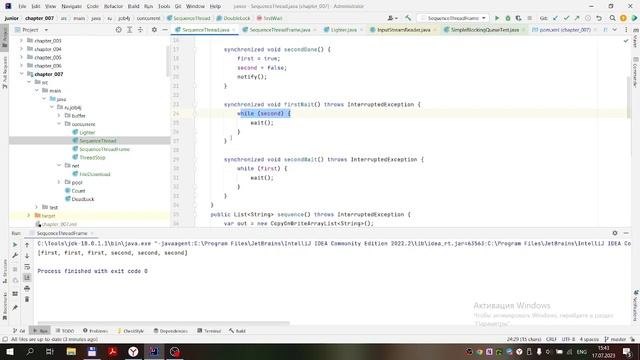The width and height of the screenshot is (640, 360).
Task: Start debugging with the bug icon
Action: click(x=508, y=18)
